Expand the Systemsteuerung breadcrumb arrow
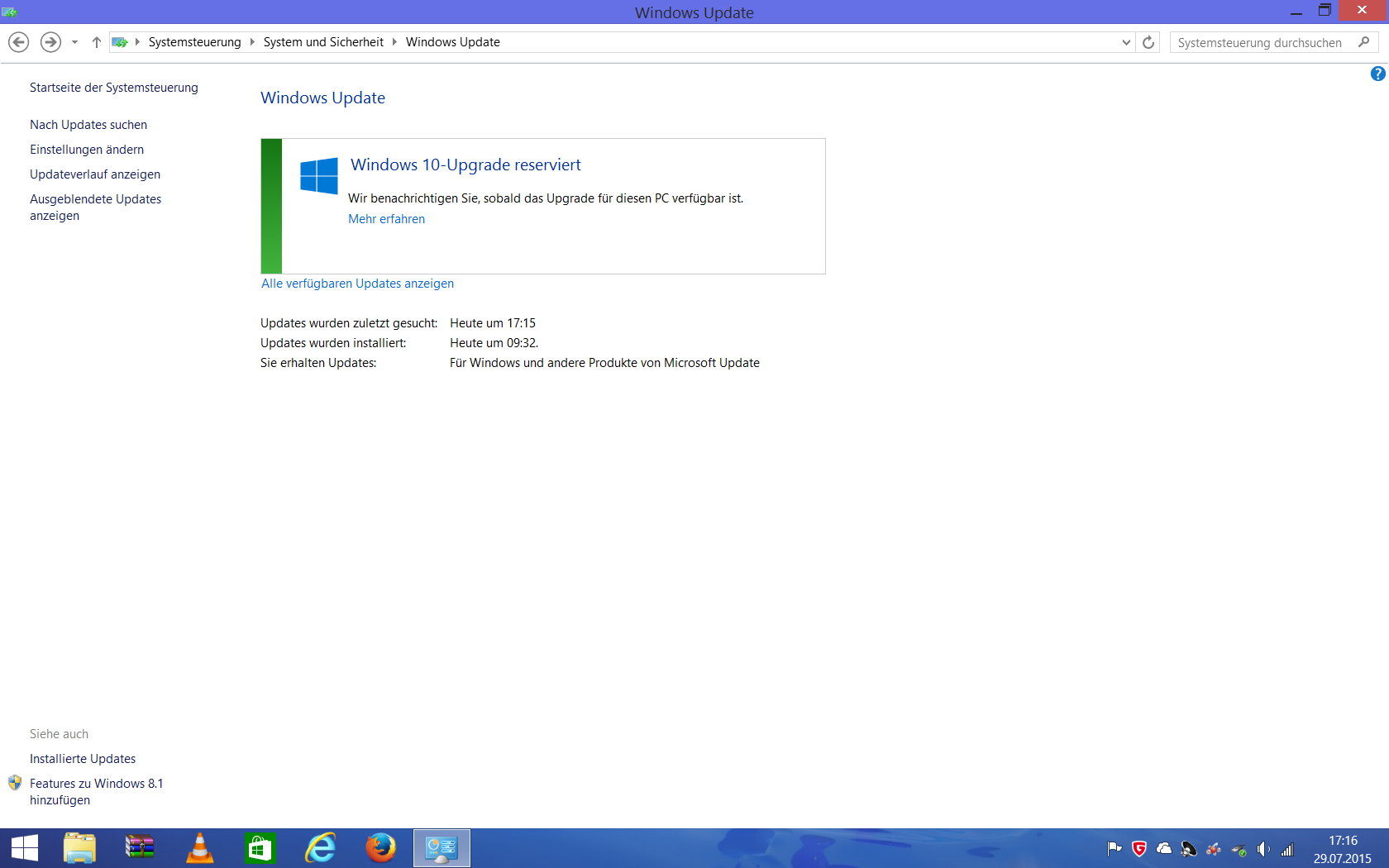The height and width of the screenshot is (868, 1389). pyautogui.click(x=252, y=42)
